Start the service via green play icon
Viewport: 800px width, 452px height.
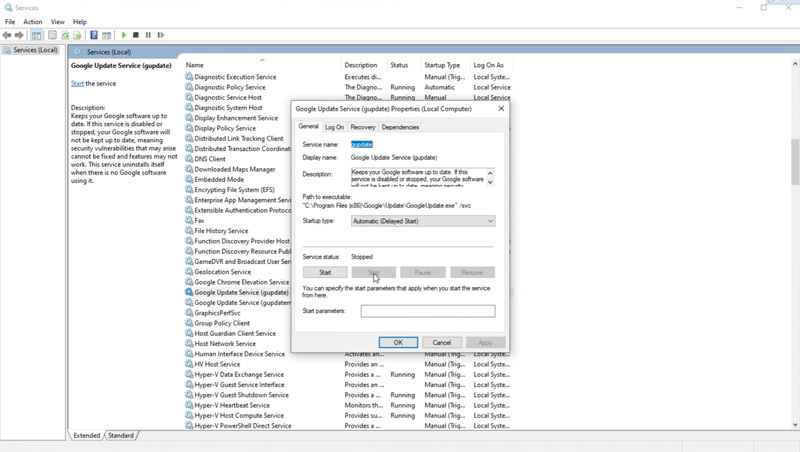click(123, 35)
